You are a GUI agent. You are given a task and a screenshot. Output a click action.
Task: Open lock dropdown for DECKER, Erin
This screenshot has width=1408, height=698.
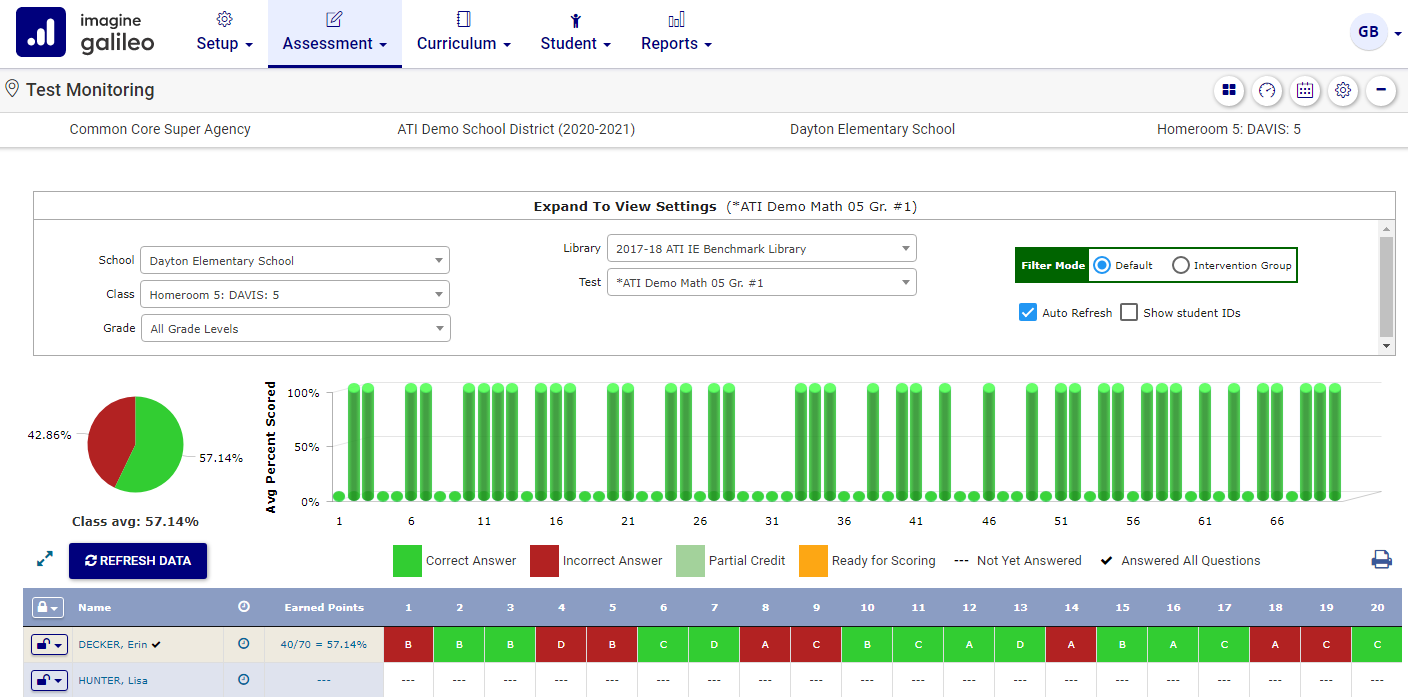click(x=49, y=644)
